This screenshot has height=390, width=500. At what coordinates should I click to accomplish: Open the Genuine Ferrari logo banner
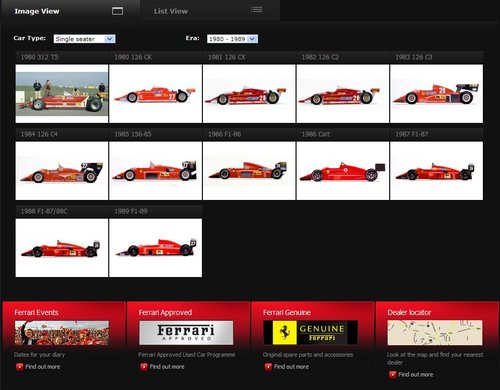(310, 333)
